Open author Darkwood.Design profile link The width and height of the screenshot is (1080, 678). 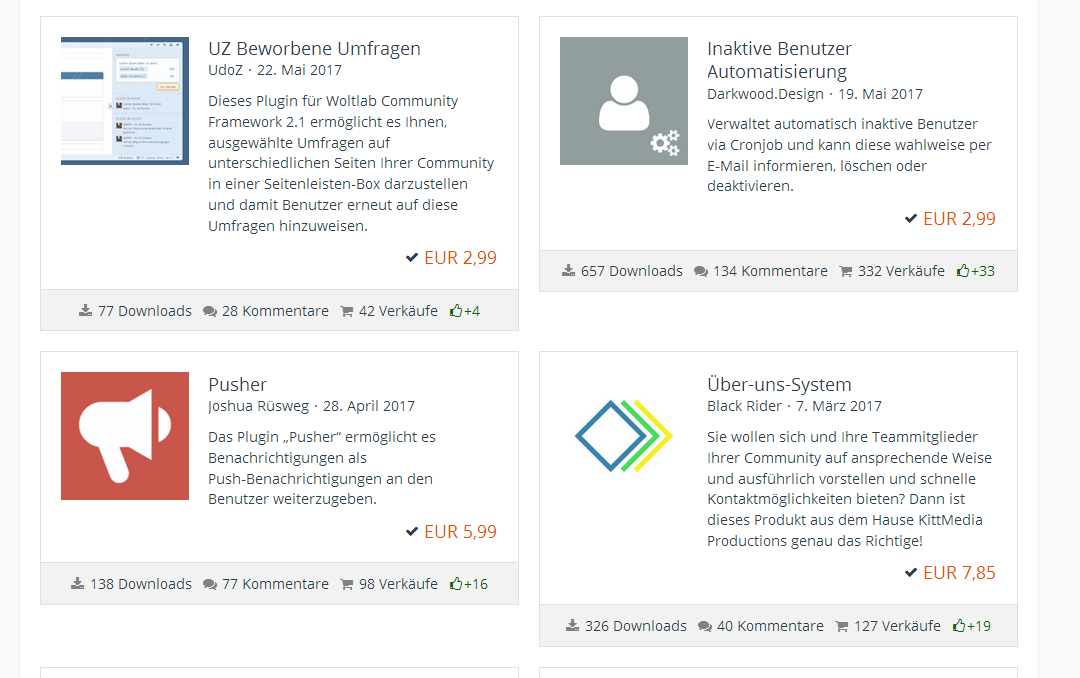click(x=765, y=94)
